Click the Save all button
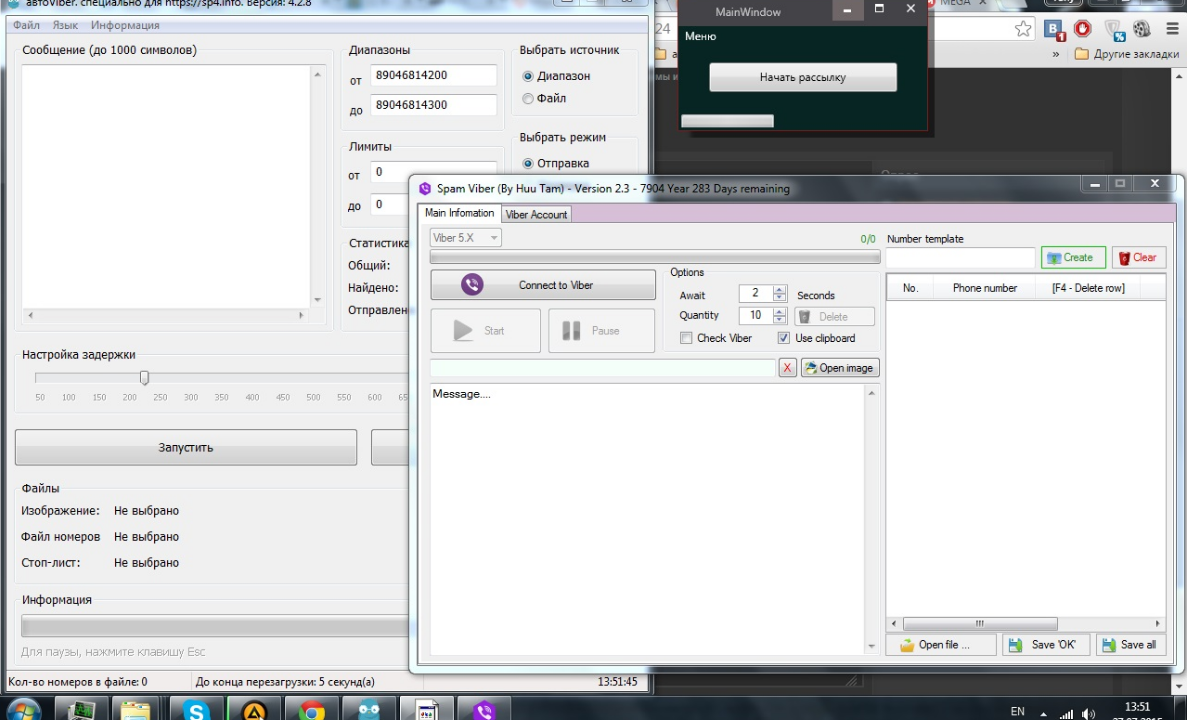This screenshot has width=1187, height=720. point(1131,645)
